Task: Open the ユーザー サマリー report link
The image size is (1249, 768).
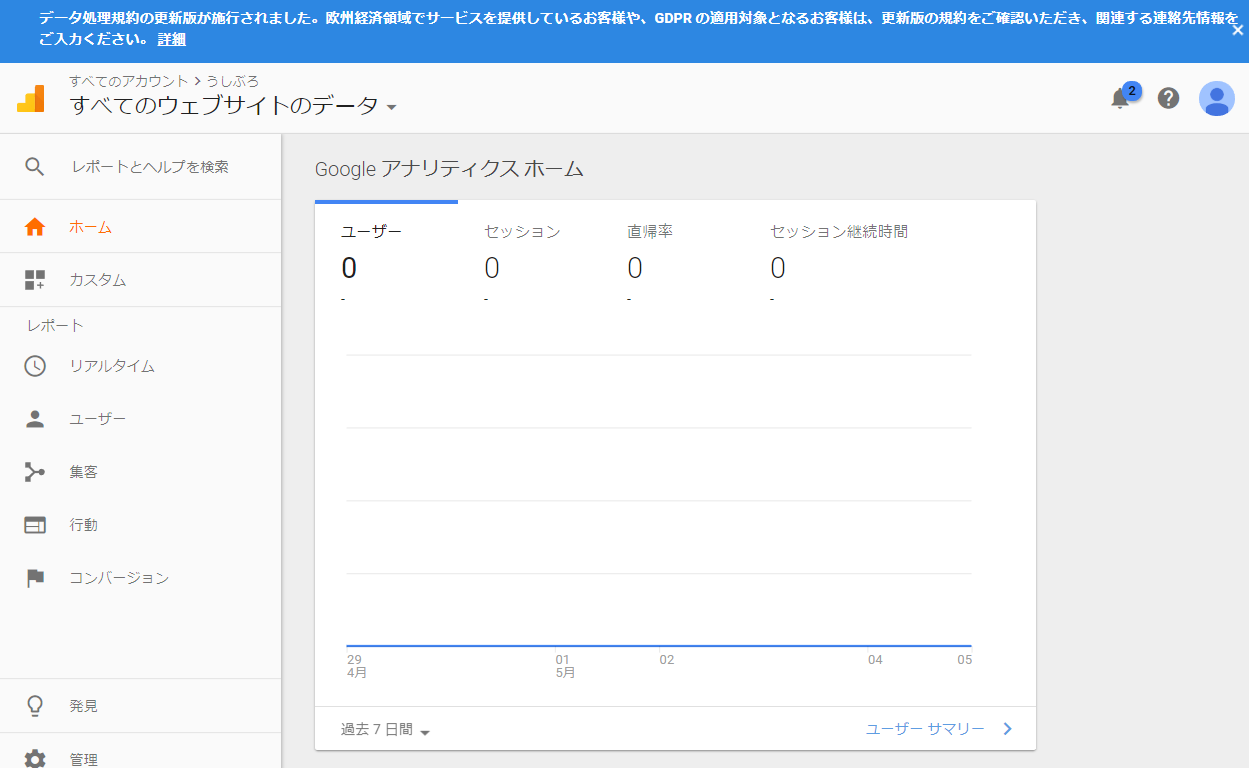Action: [925, 729]
